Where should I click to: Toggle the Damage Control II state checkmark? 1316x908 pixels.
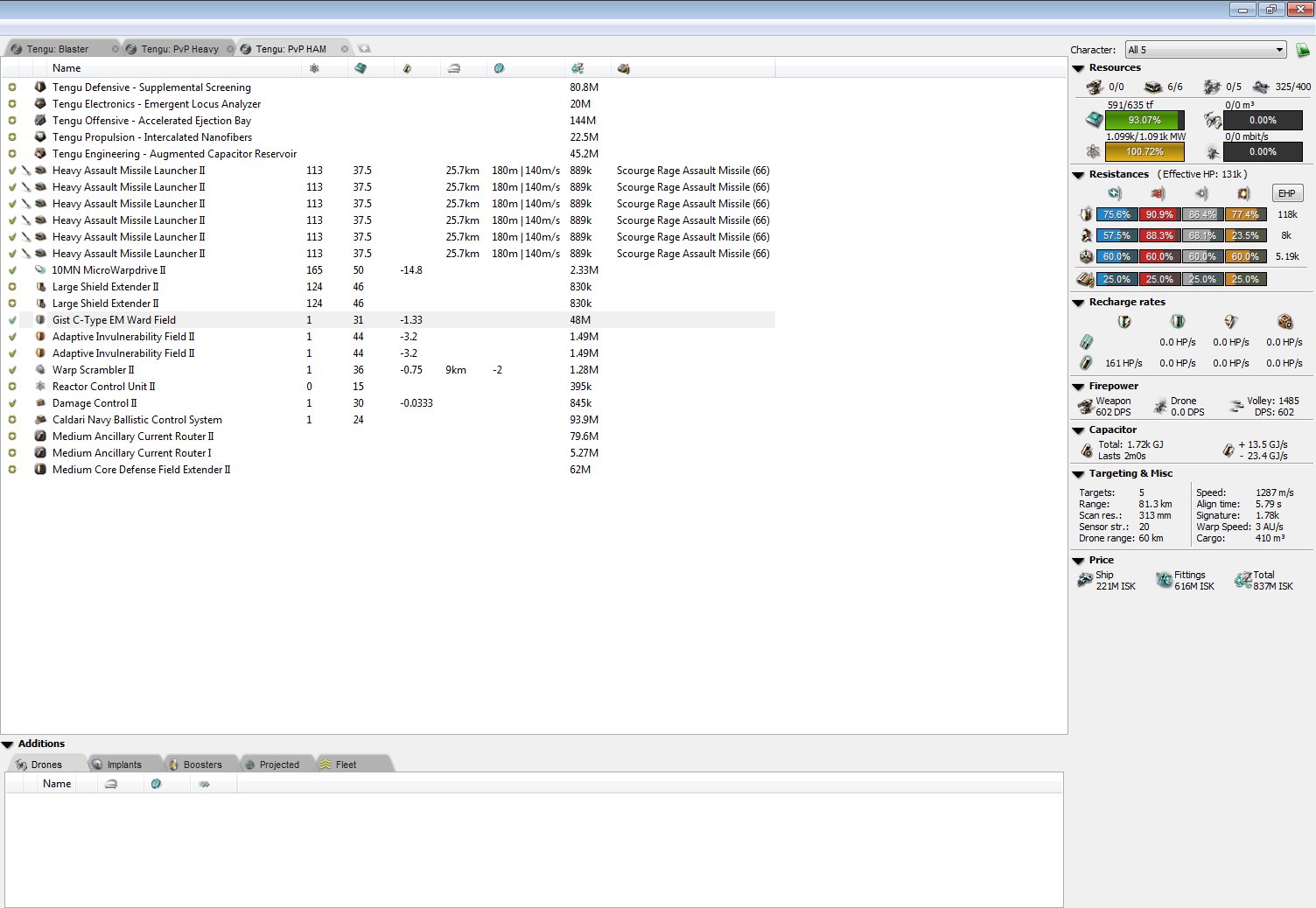pyautogui.click(x=12, y=403)
